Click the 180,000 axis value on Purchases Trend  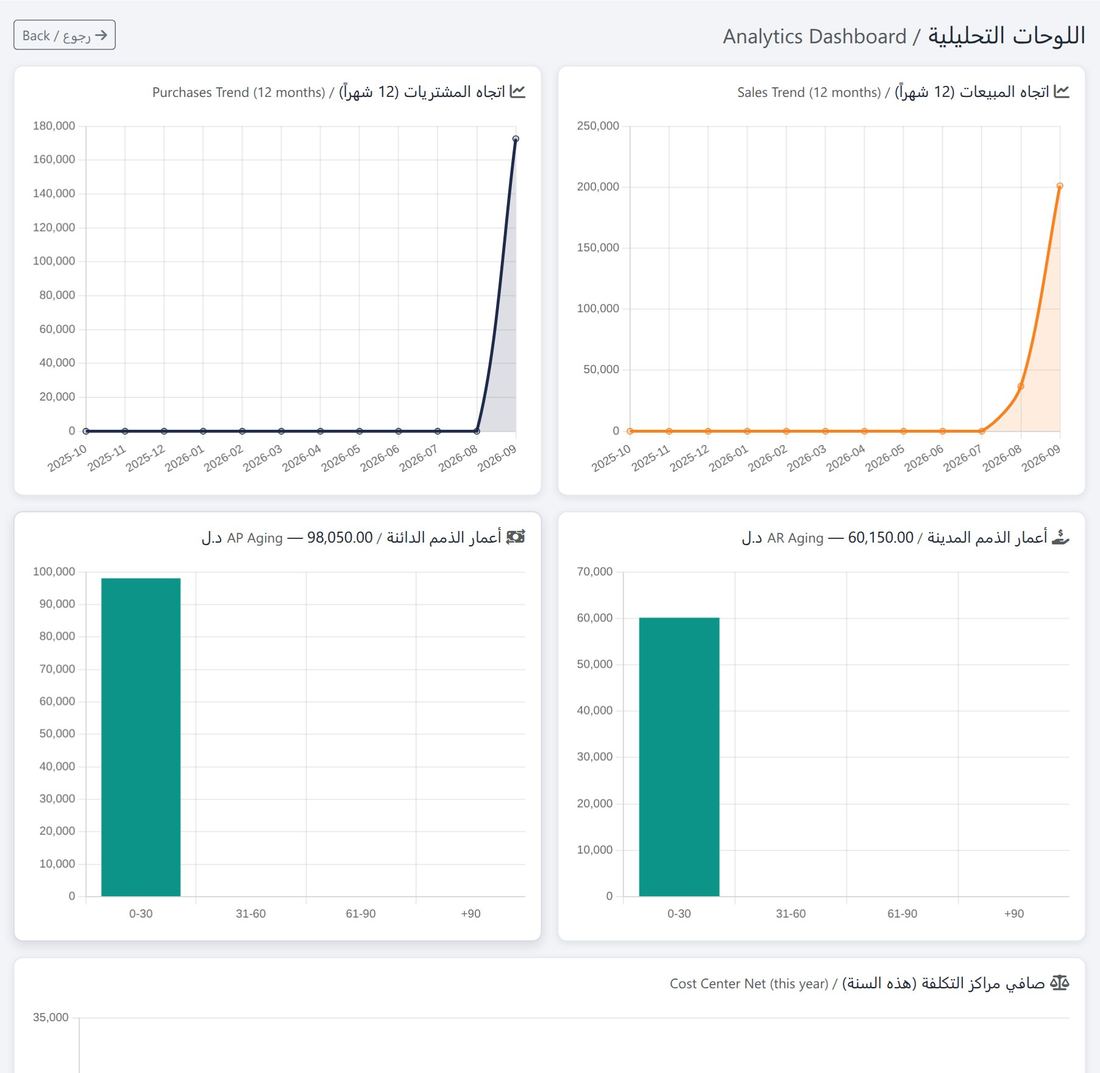tap(54, 126)
